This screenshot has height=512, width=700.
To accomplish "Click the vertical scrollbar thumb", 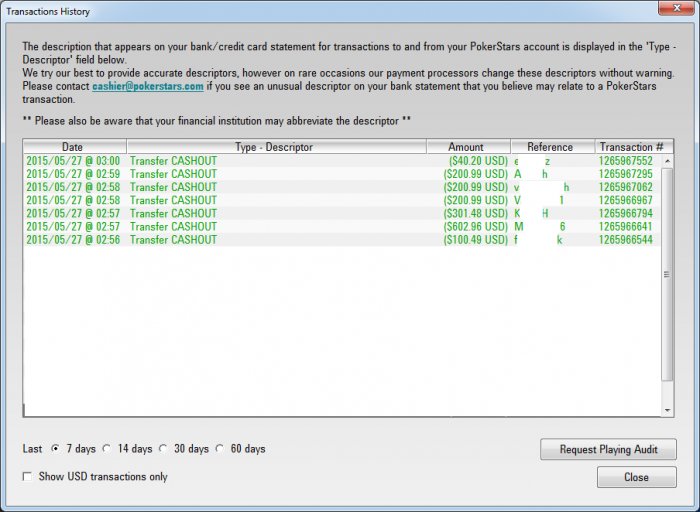I will tap(667, 274).
